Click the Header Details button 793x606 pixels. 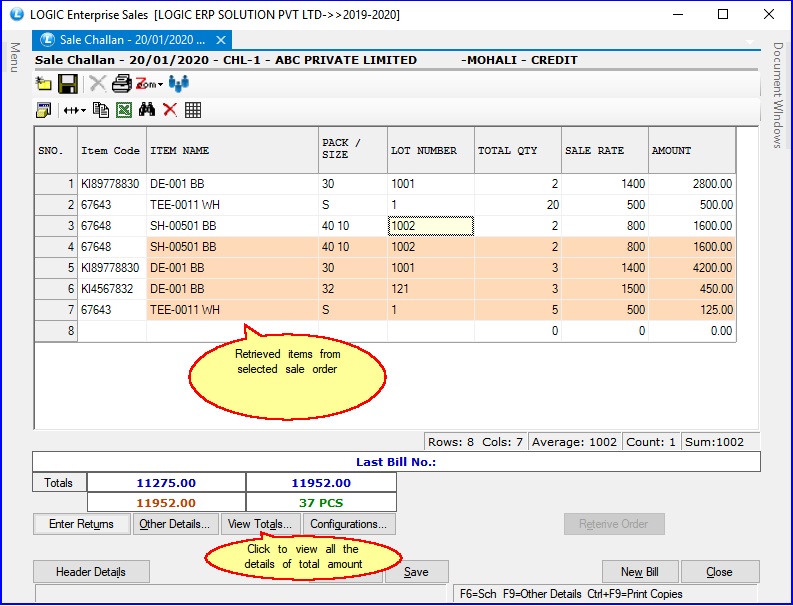(x=91, y=572)
